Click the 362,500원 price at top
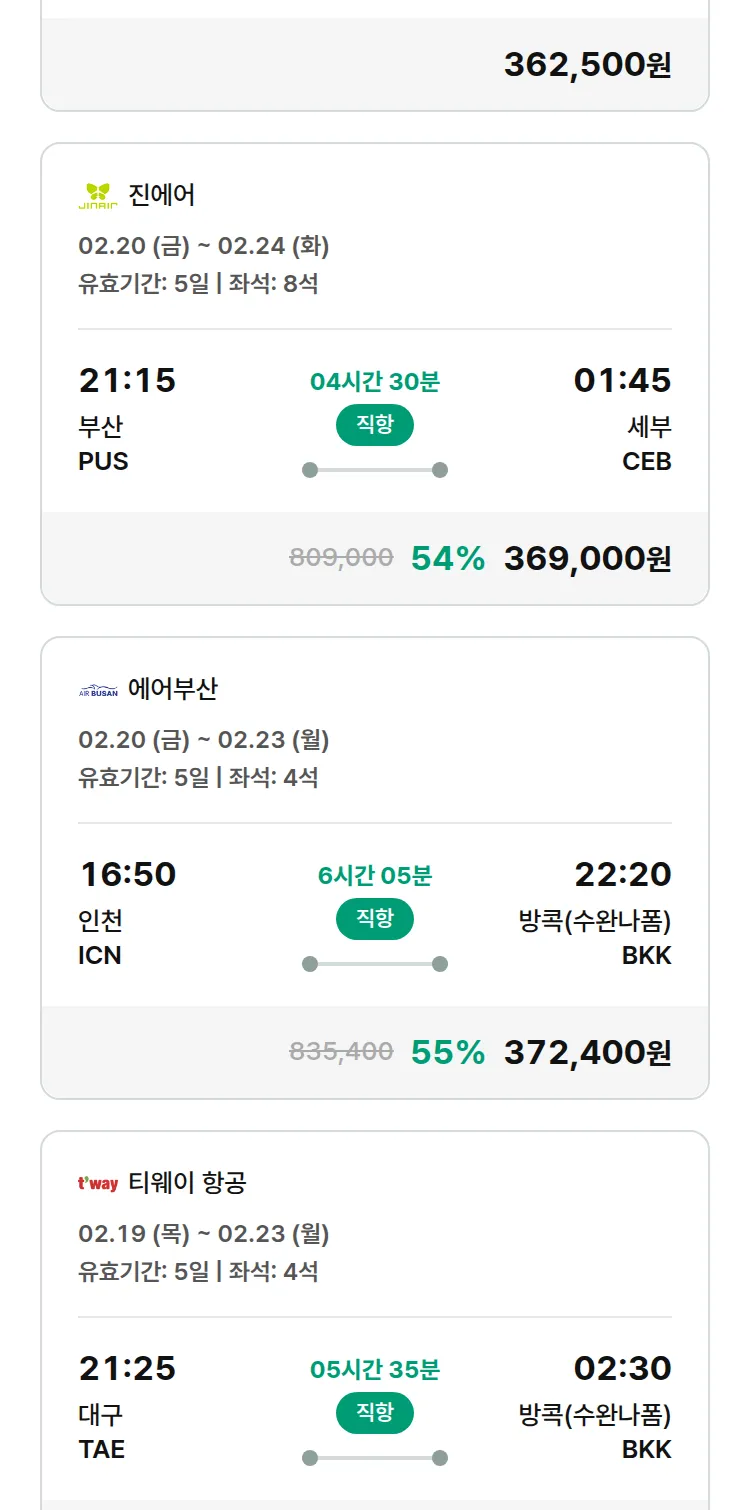Image resolution: width=750 pixels, height=1510 pixels. click(587, 65)
